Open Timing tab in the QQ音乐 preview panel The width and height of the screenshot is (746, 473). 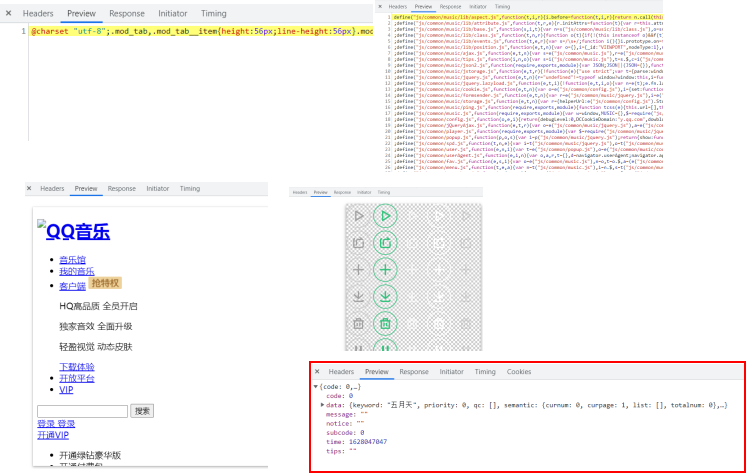coord(190,188)
